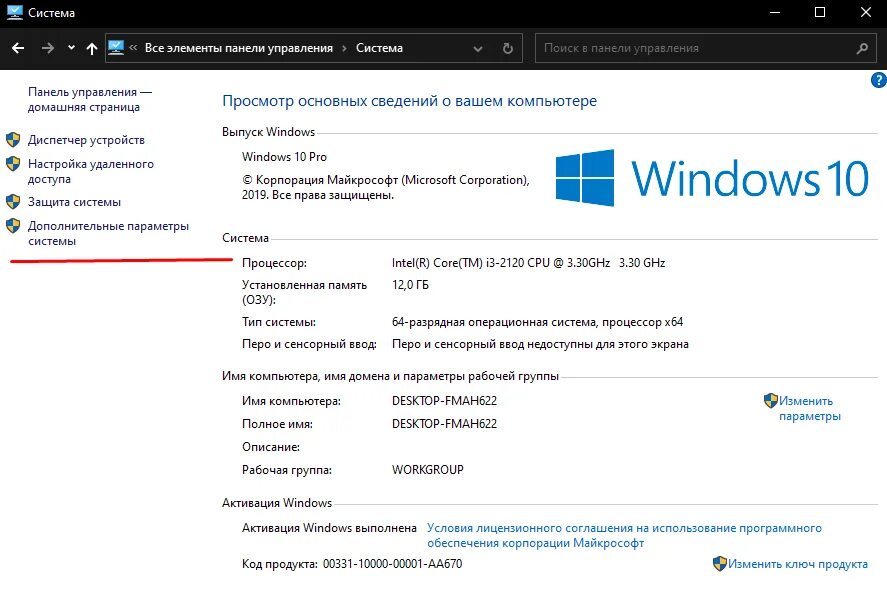This screenshot has width=887, height=597.
Task: Close the Система window
Action: pos(866,12)
